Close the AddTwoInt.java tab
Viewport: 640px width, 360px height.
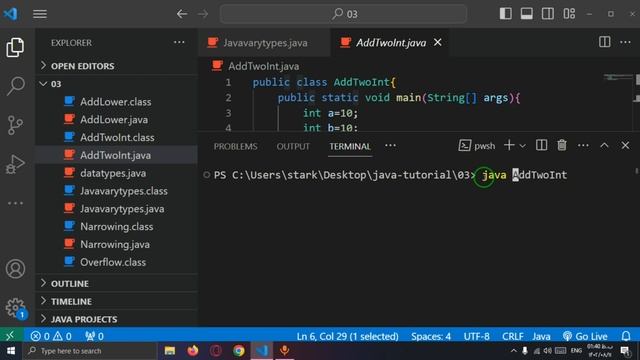[x=438, y=42]
